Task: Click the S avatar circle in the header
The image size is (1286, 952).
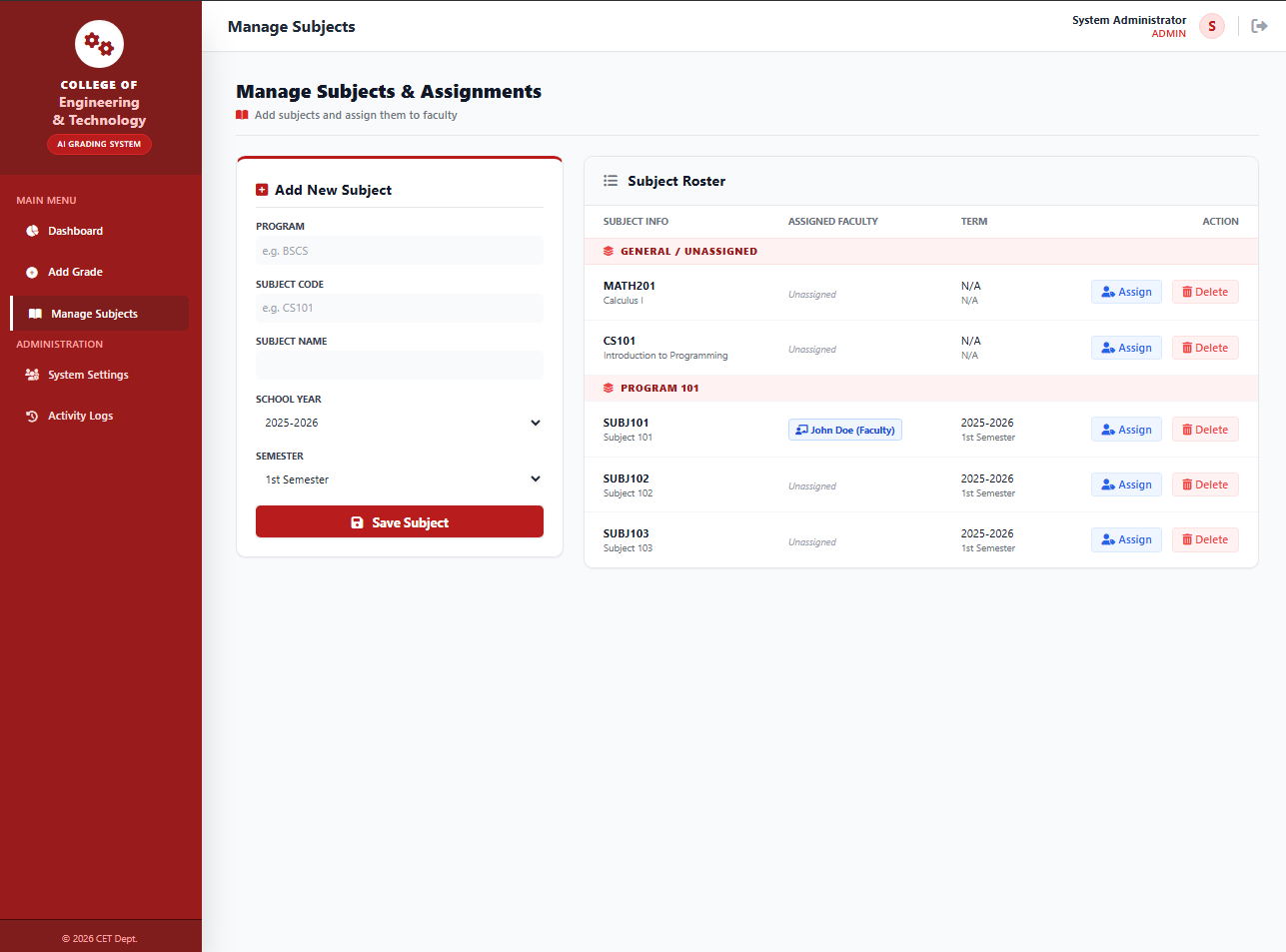Action: [1211, 26]
